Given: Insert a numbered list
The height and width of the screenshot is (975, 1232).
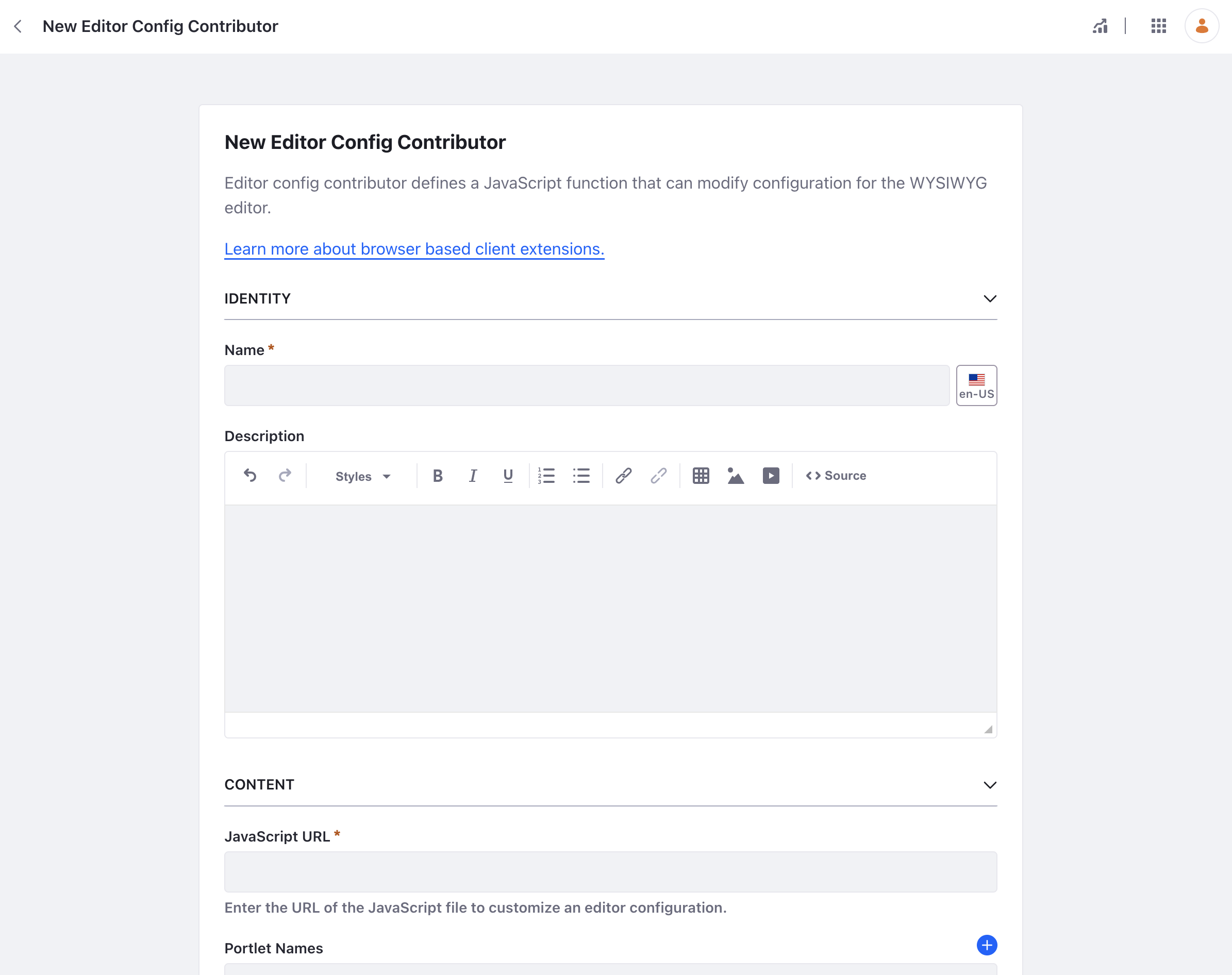Looking at the screenshot, I should point(546,476).
